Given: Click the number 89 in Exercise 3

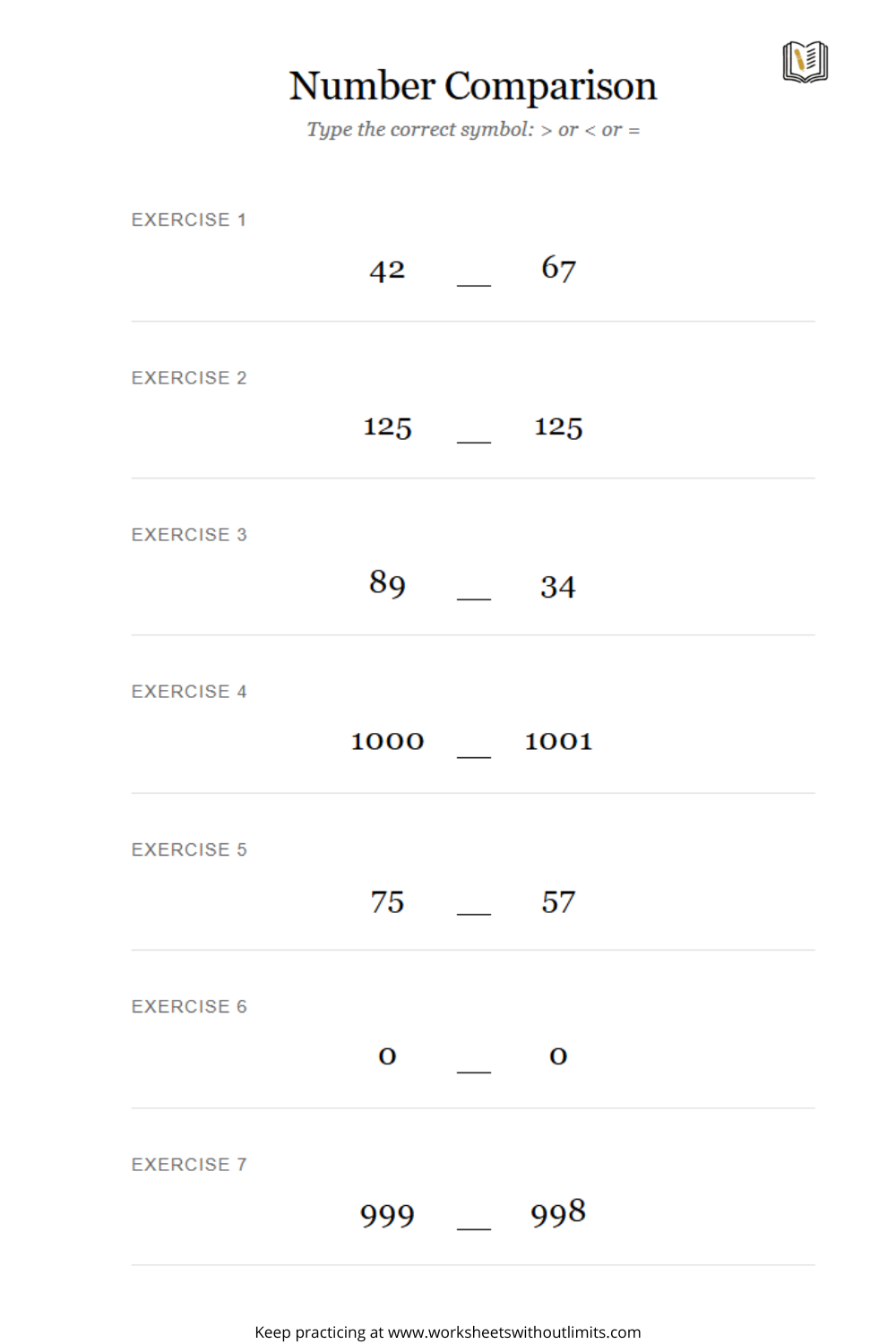Looking at the screenshot, I should click(x=387, y=583).
